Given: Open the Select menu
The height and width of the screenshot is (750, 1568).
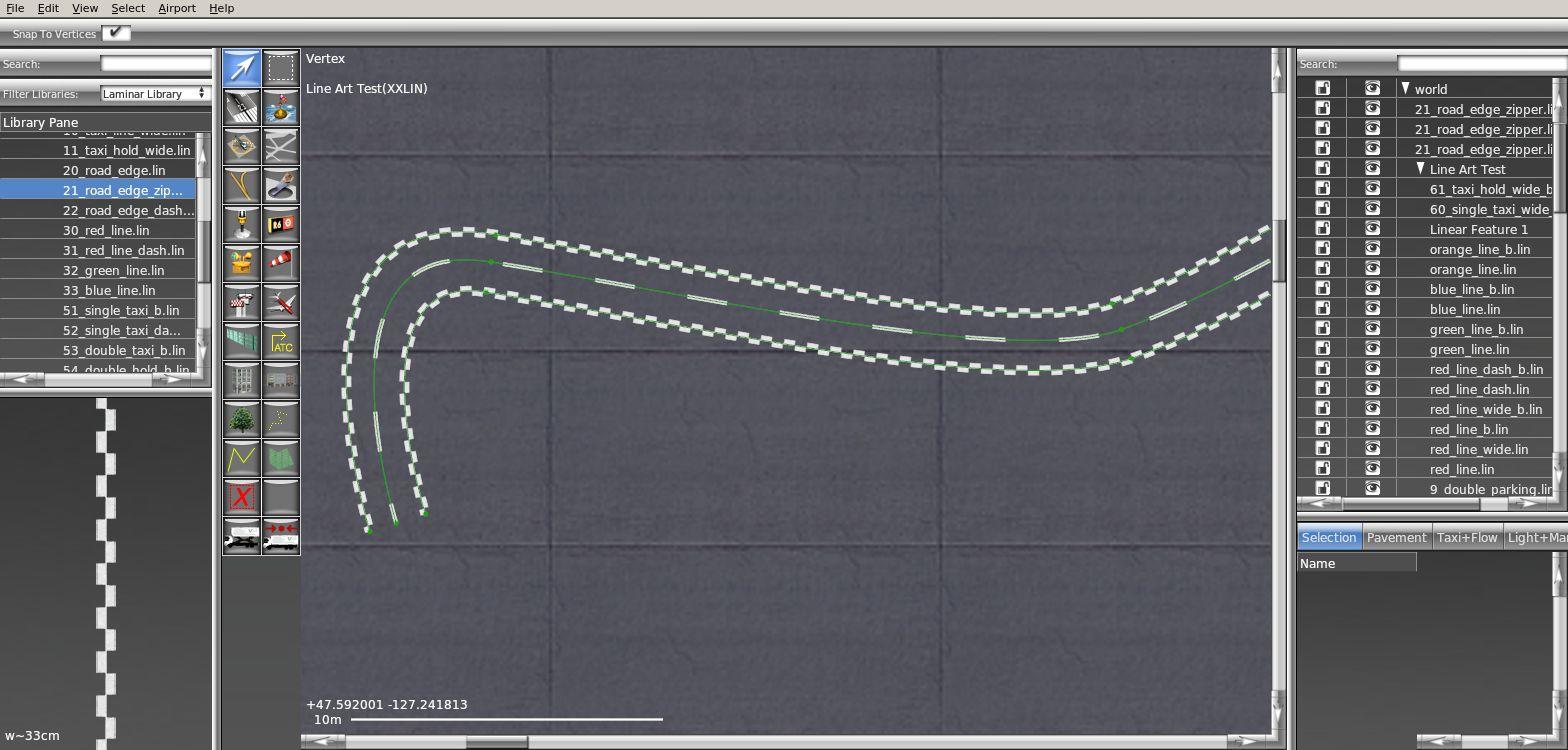Looking at the screenshot, I should click(128, 8).
